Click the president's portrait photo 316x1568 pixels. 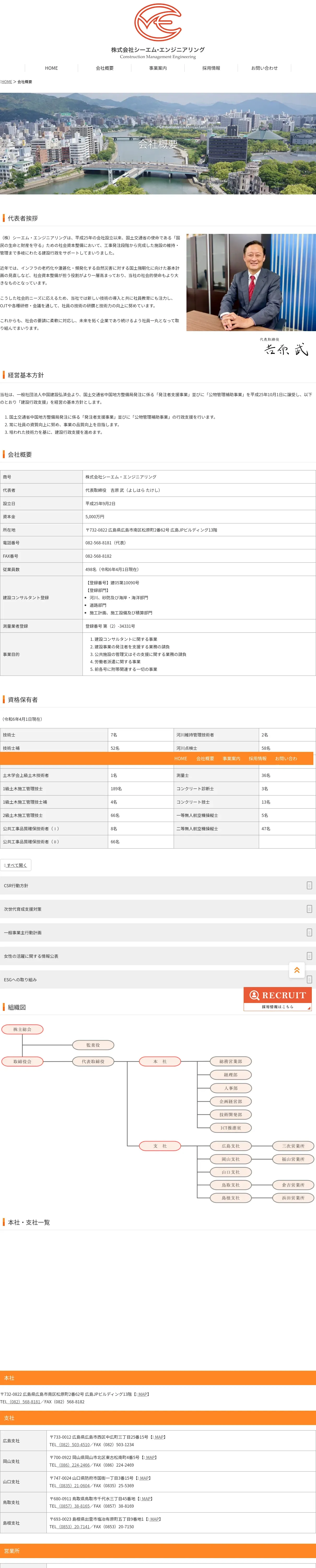(251, 283)
